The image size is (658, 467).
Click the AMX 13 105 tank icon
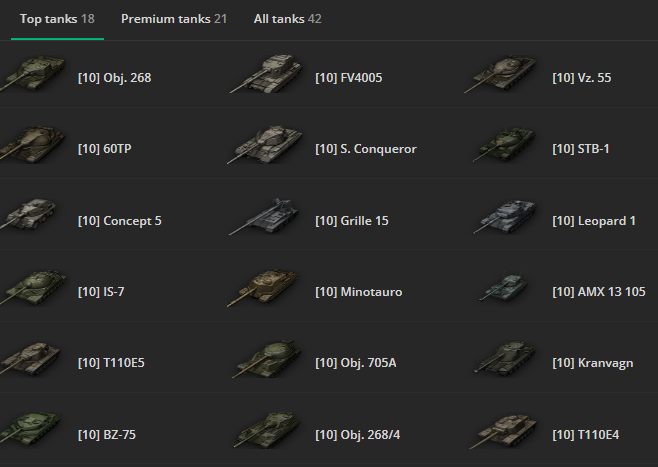pos(503,288)
